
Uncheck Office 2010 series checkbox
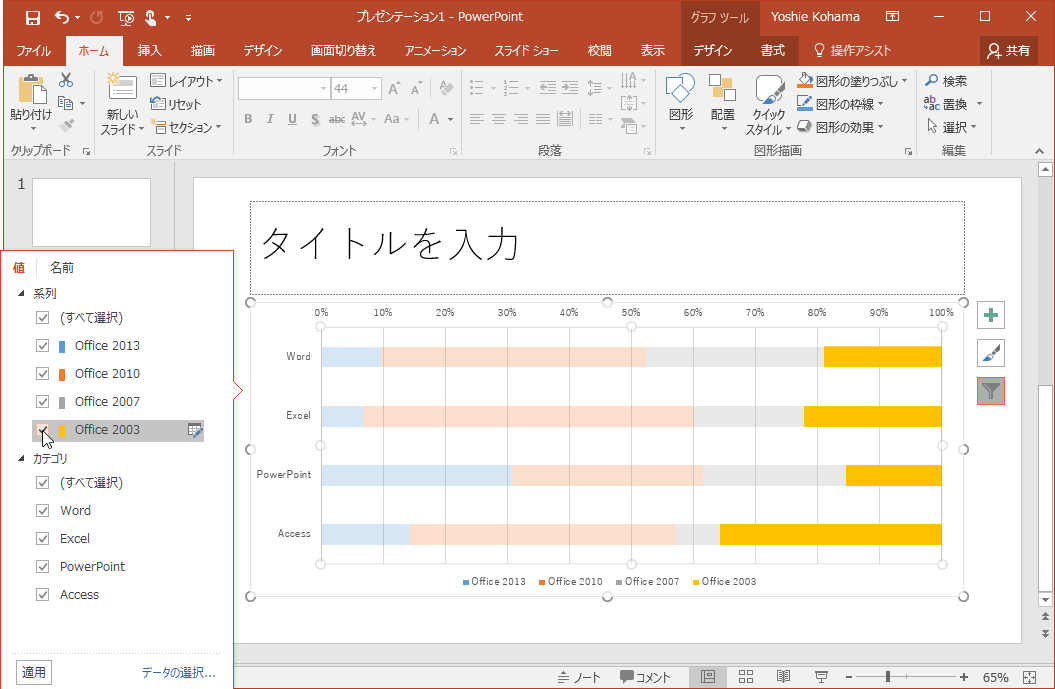[x=42, y=373]
